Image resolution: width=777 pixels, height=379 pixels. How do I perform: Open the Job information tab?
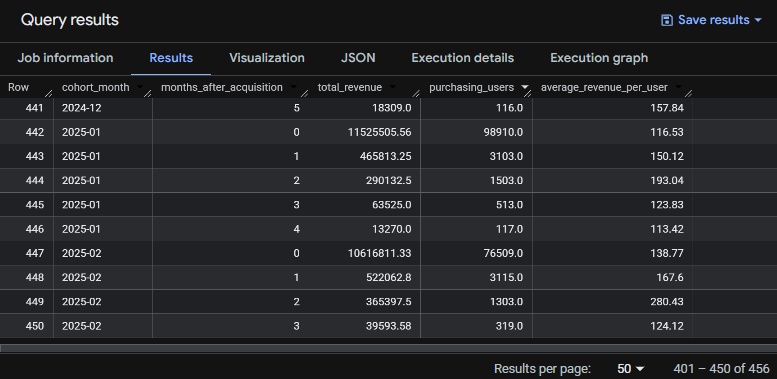(x=65, y=58)
